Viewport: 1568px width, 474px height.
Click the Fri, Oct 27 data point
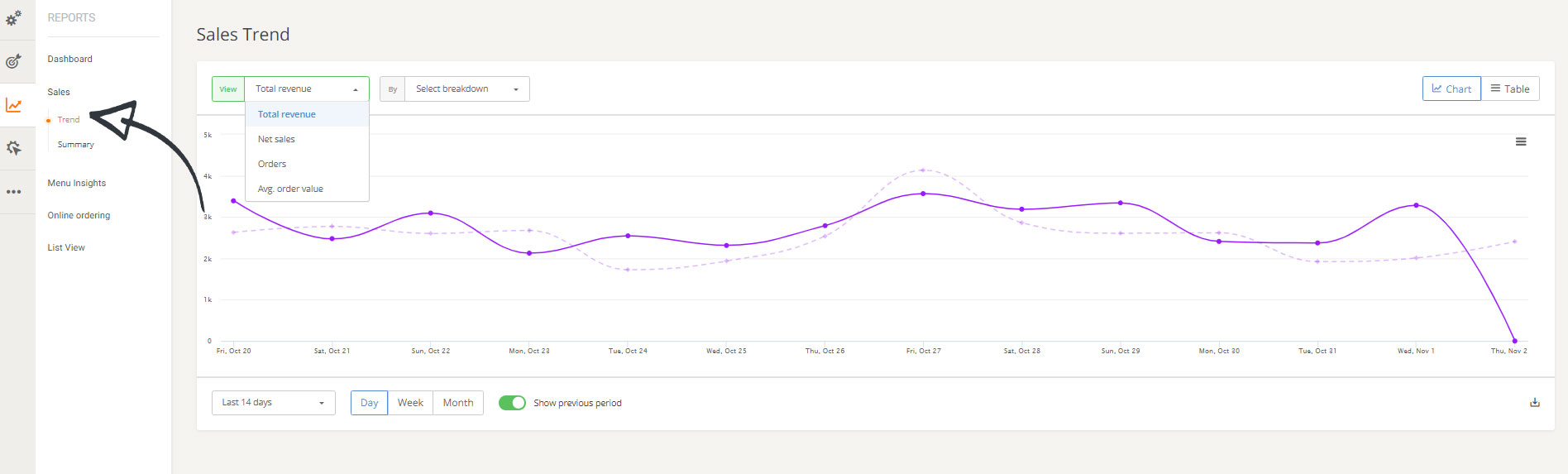pyautogui.click(x=923, y=194)
